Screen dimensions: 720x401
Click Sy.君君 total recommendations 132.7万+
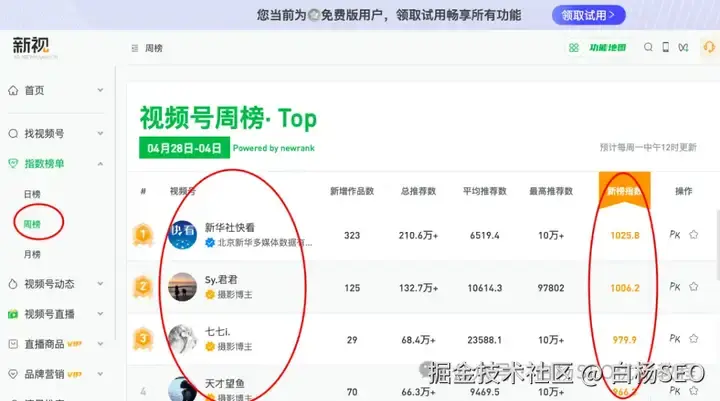tap(418, 288)
